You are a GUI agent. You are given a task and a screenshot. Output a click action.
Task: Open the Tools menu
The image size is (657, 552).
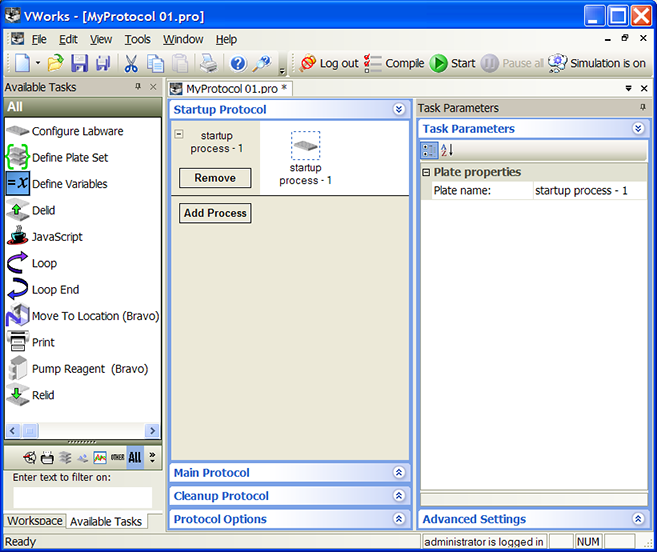(137, 39)
